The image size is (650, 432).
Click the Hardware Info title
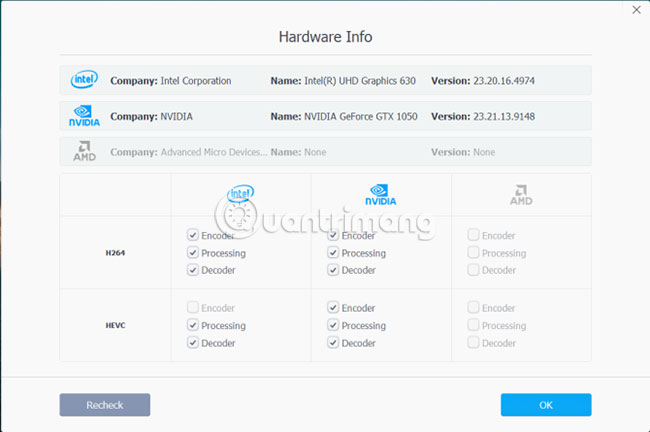[x=325, y=37]
